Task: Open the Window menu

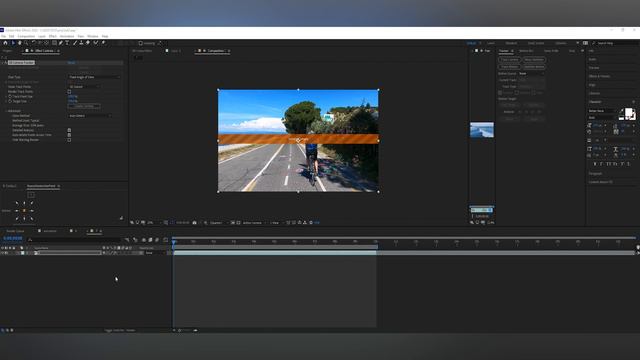Action: coord(93,36)
